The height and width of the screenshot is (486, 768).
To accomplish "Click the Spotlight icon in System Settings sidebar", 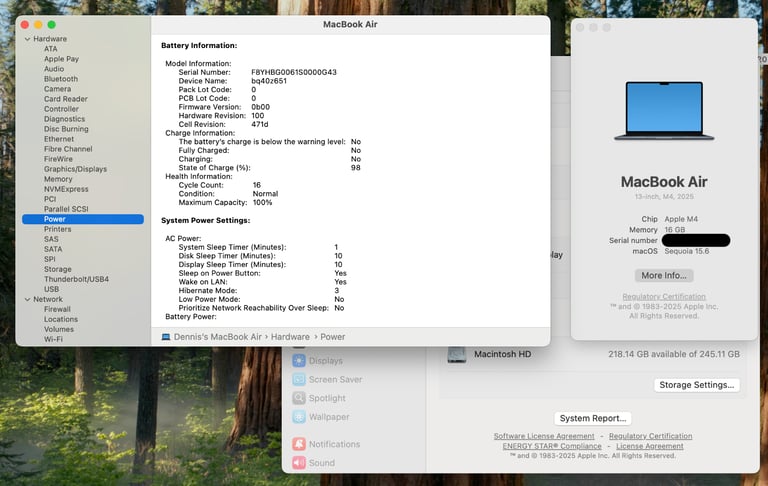I will coord(299,398).
